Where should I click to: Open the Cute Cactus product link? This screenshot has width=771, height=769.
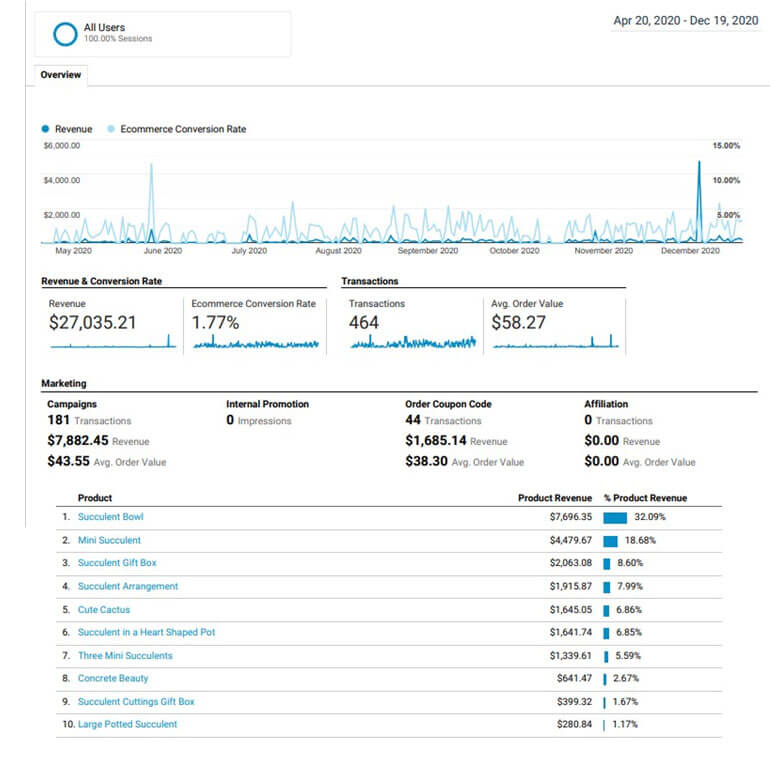click(104, 610)
